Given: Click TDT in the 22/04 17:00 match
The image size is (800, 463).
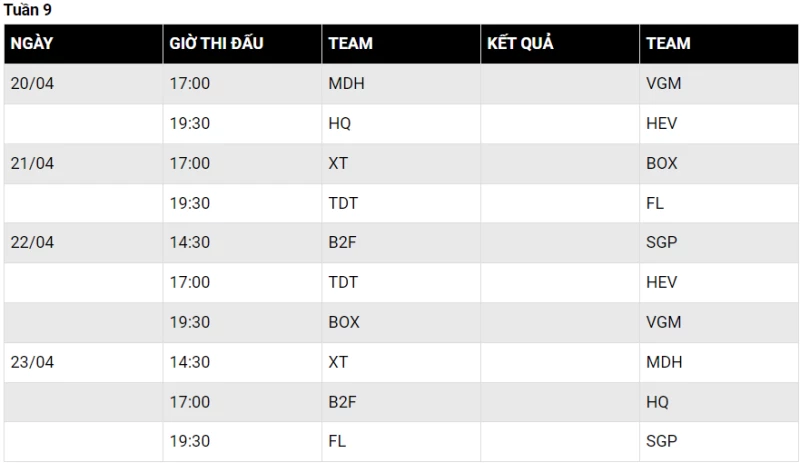Looking at the screenshot, I should point(343,283).
